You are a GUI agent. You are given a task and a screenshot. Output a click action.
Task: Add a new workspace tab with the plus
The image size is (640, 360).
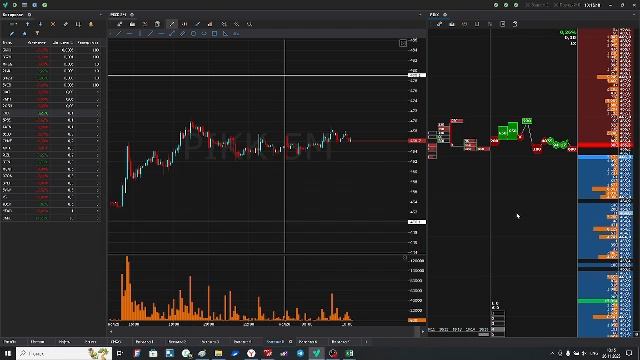366,342
